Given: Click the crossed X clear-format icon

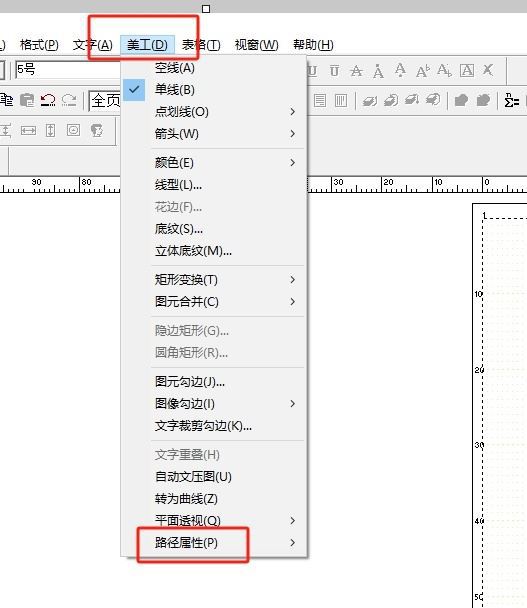Looking at the screenshot, I should [x=488, y=70].
